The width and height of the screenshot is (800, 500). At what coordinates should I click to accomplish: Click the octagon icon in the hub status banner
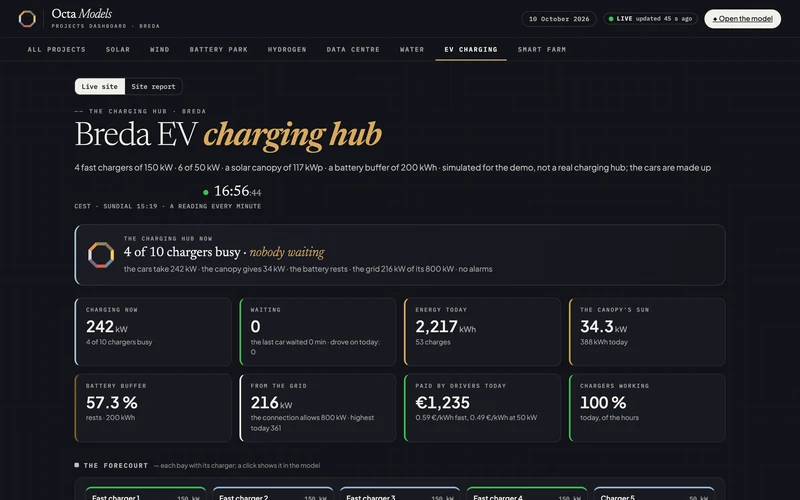(101, 255)
